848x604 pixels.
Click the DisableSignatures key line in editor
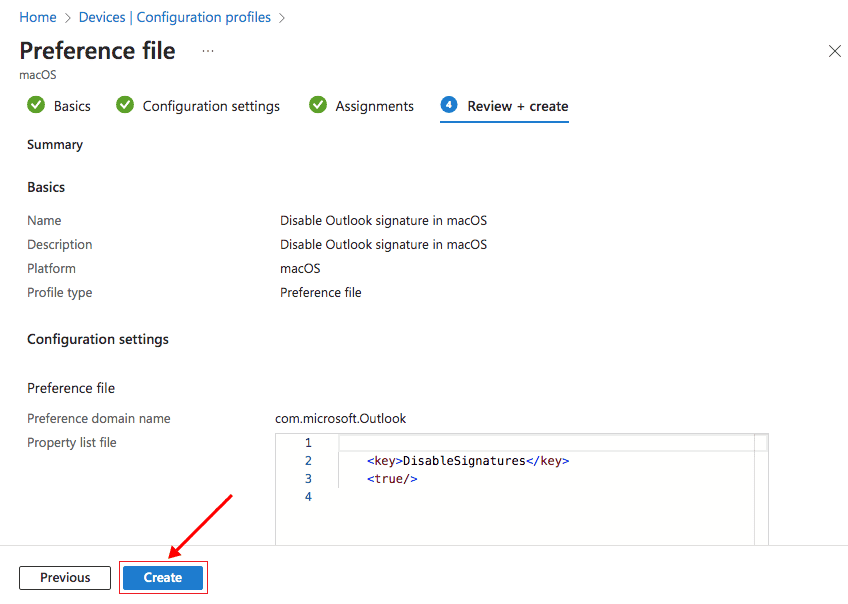coord(468,461)
